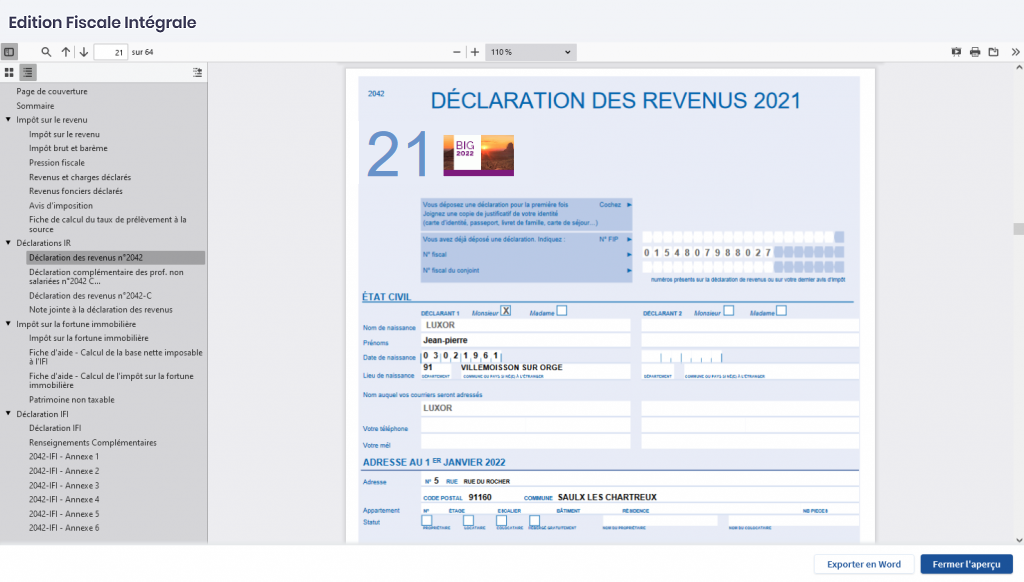Zoom out with the minus button
1024x582 pixels.
point(457,52)
